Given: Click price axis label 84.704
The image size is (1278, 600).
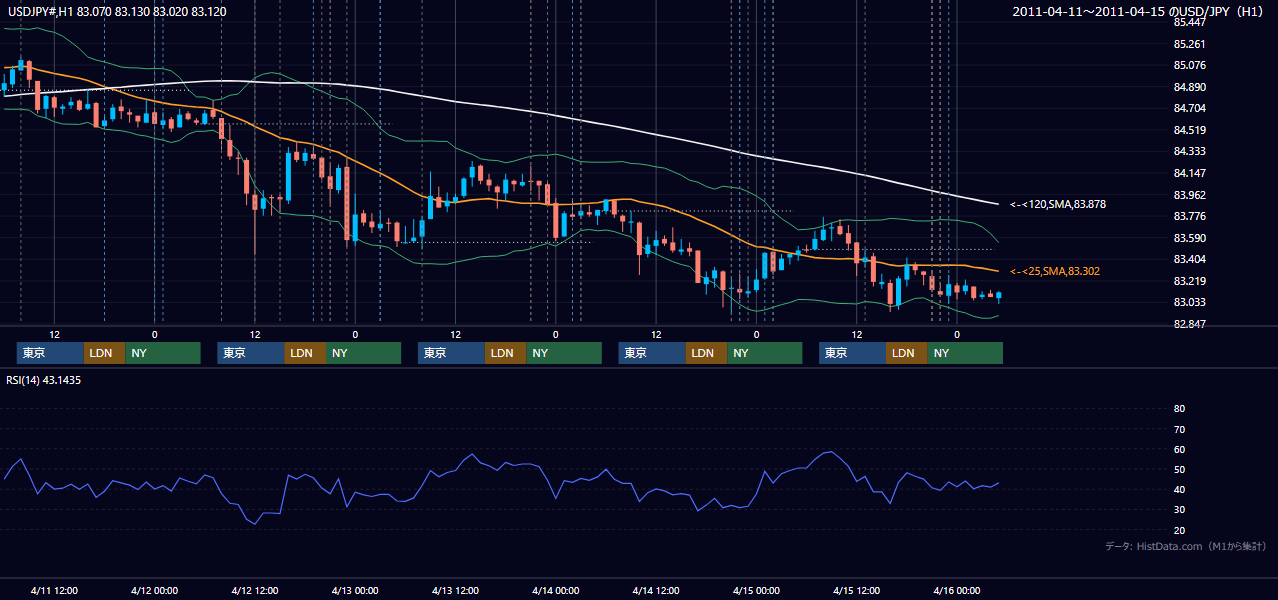Looking at the screenshot, I should [x=1189, y=108].
